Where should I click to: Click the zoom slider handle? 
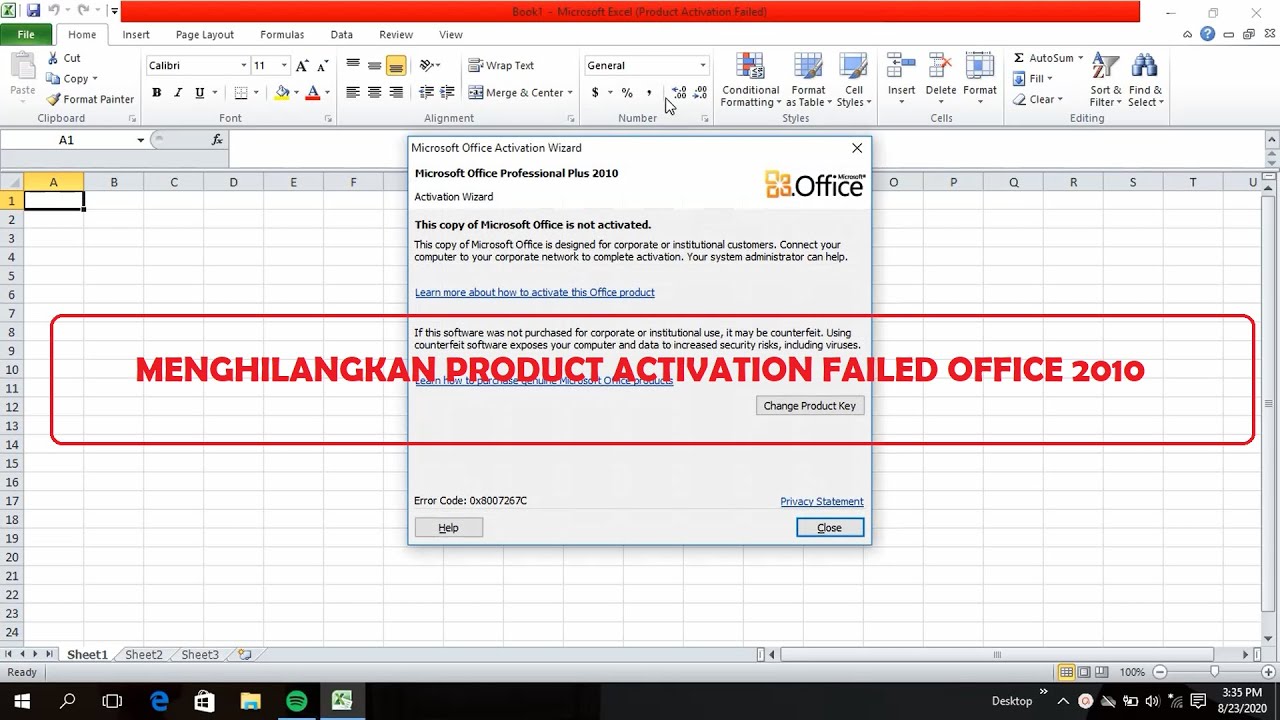(x=1214, y=672)
